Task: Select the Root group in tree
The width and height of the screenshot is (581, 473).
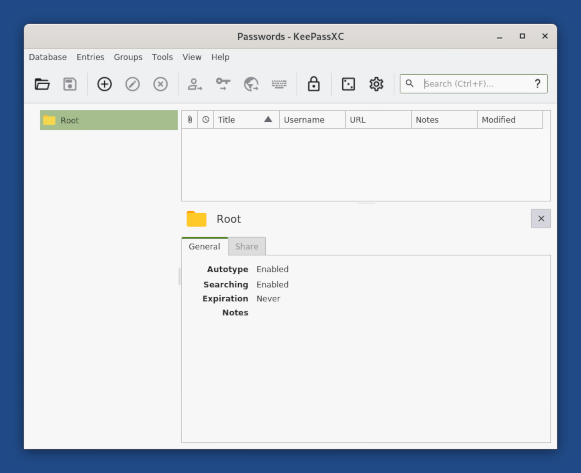Action: (x=109, y=120)
